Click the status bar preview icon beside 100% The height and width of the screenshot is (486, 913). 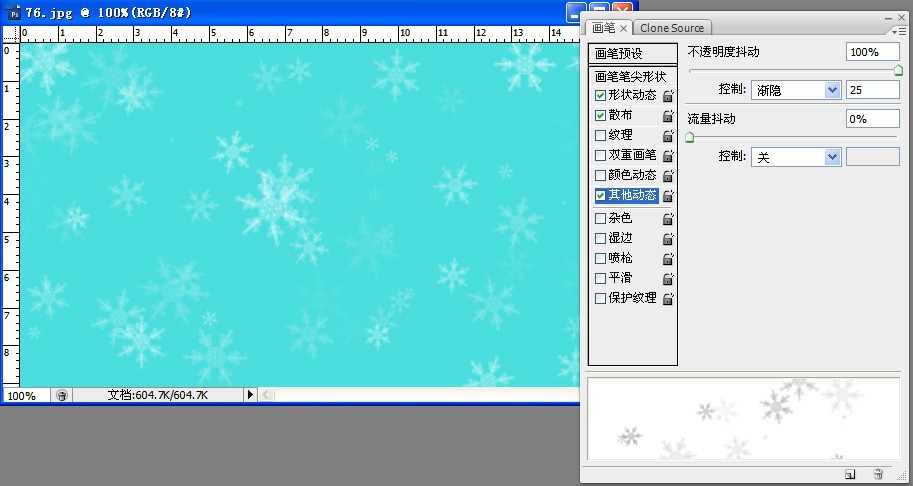[62, 395]
